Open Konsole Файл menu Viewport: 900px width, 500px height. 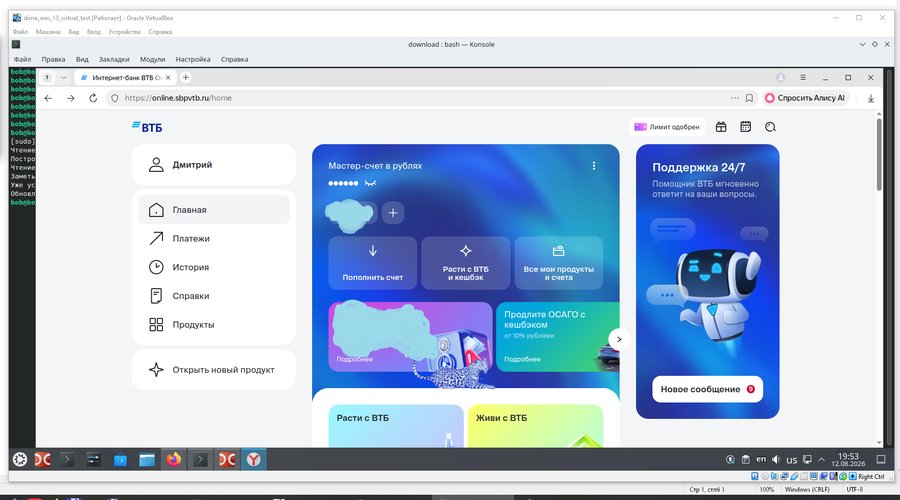click(x=22, y=59)
